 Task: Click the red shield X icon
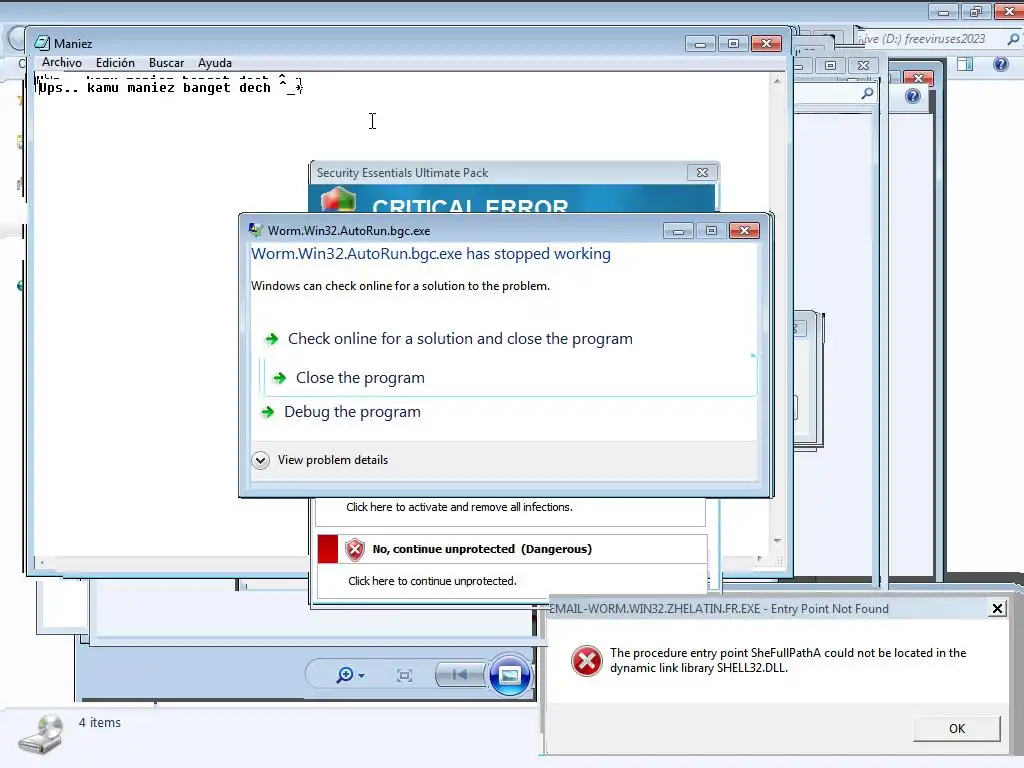pos(355,549)
